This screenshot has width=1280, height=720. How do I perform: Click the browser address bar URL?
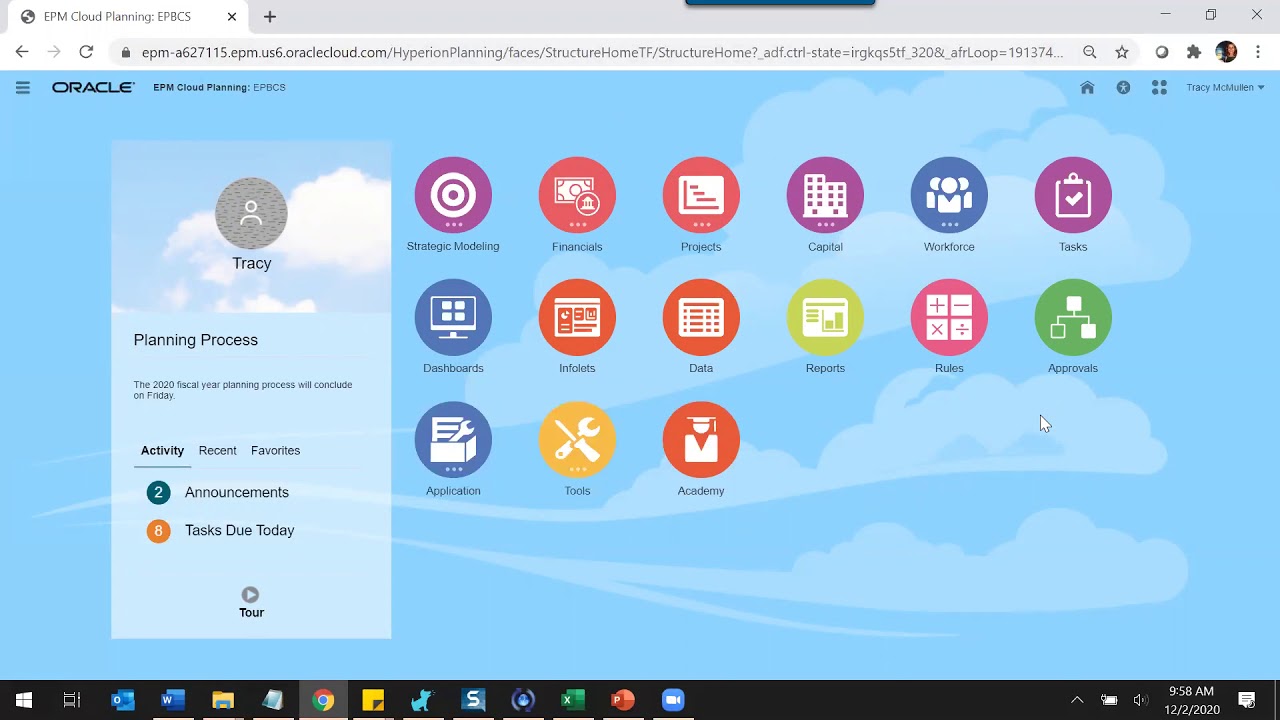tap(602, 52)
